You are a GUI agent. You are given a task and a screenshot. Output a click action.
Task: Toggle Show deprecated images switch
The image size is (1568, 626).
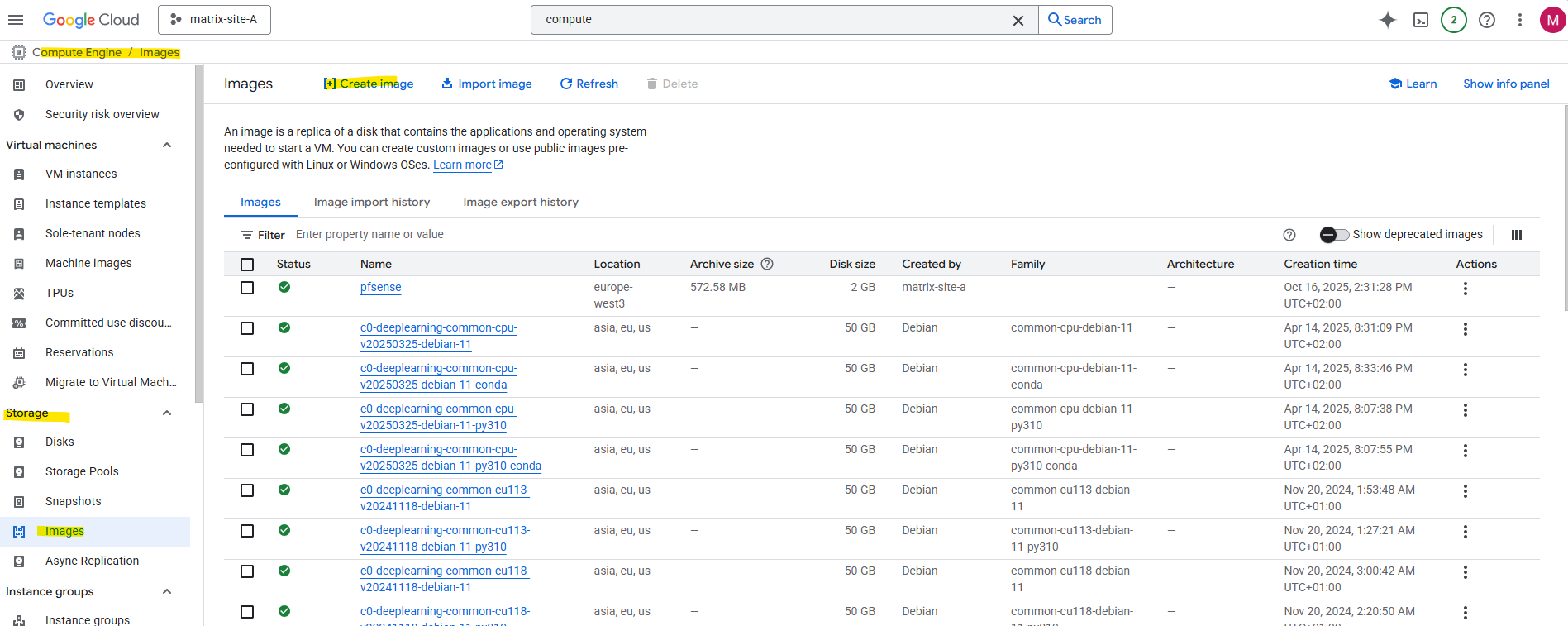coord(1333,235)
